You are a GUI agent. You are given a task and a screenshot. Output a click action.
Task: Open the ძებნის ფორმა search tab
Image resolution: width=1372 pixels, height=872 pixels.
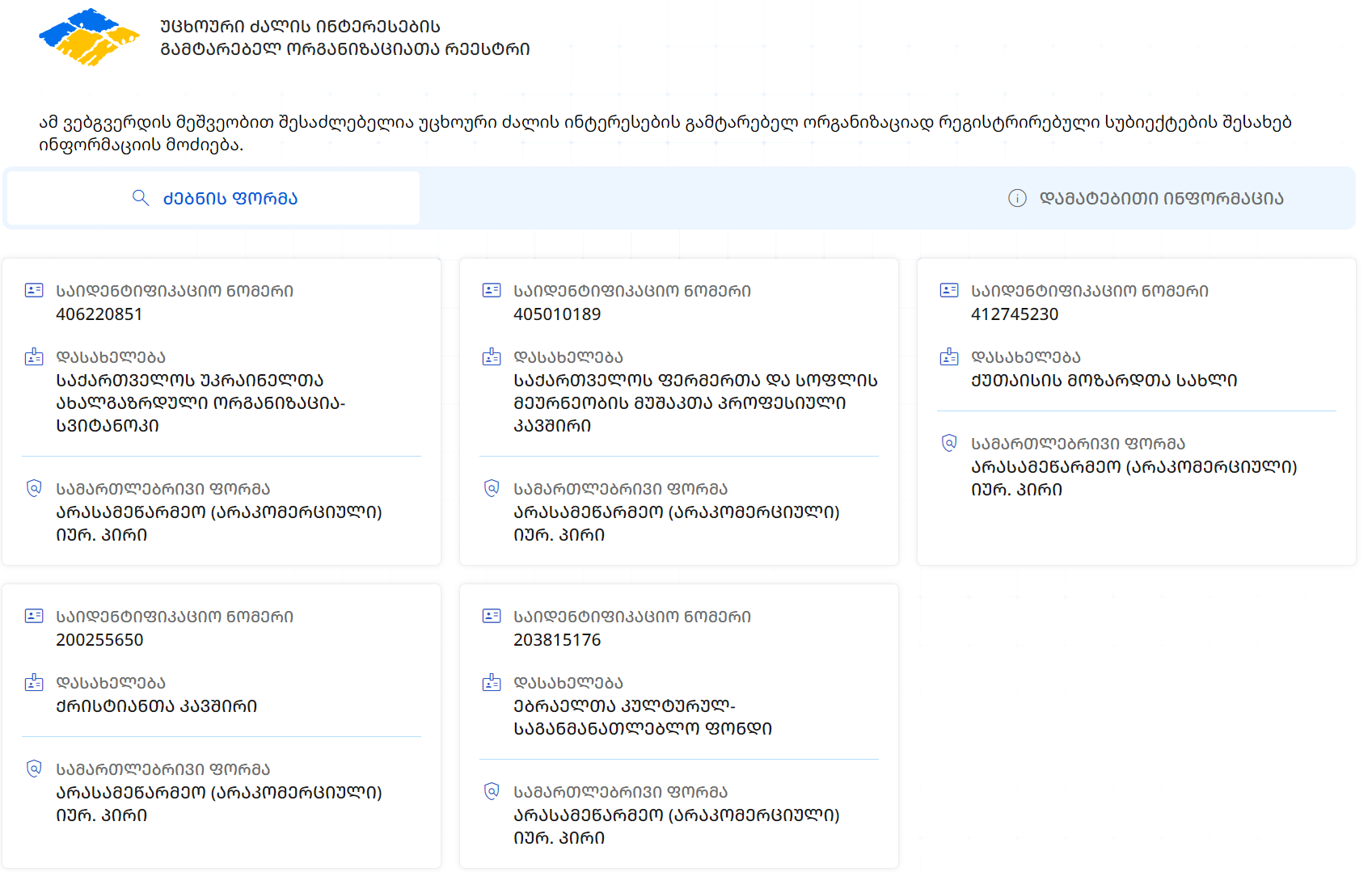tap(214, 198)
